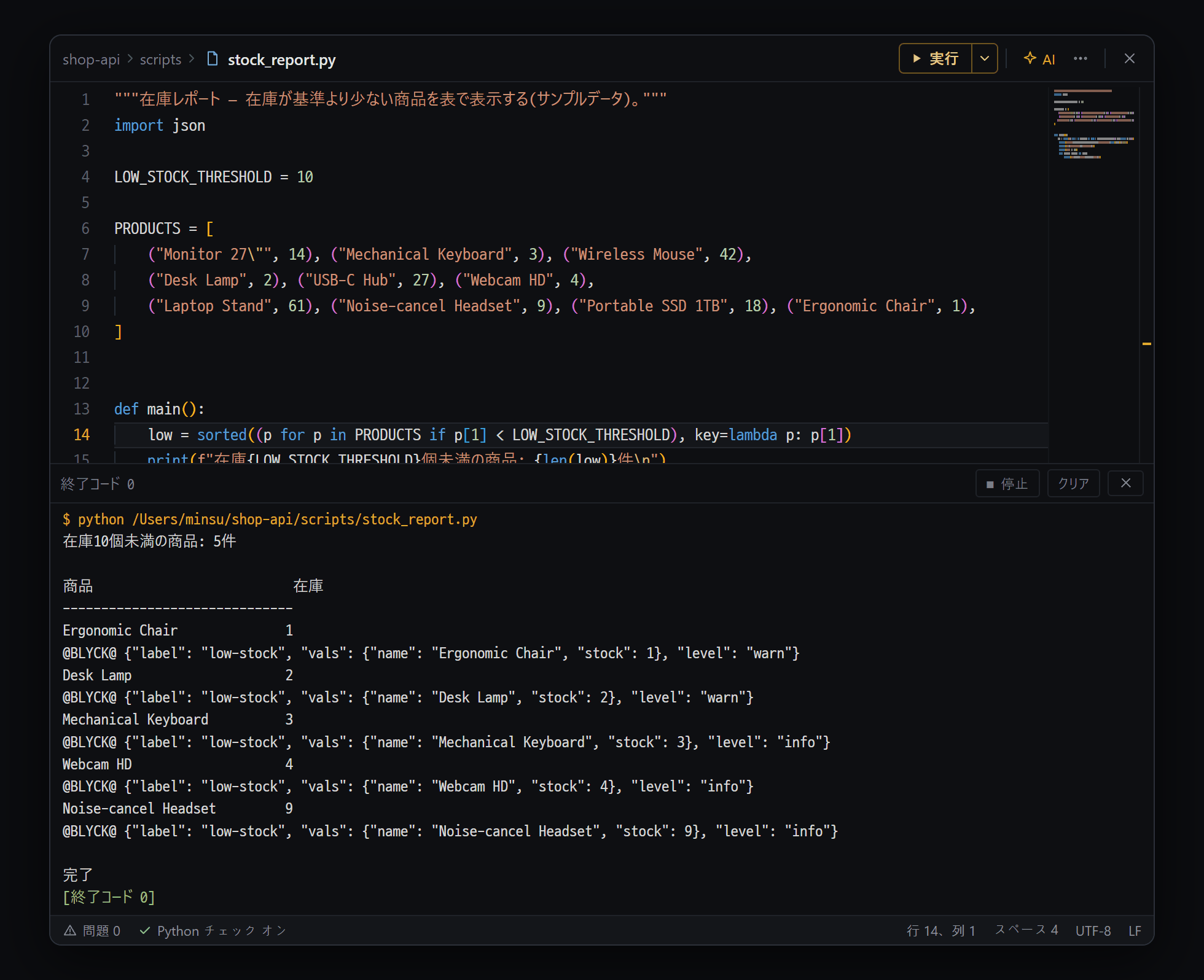The height and width of the screenshot is (980, 1204).
Task: Click the LOW_STOCK_THRESHOLD = 10 line
Action: 214,177
